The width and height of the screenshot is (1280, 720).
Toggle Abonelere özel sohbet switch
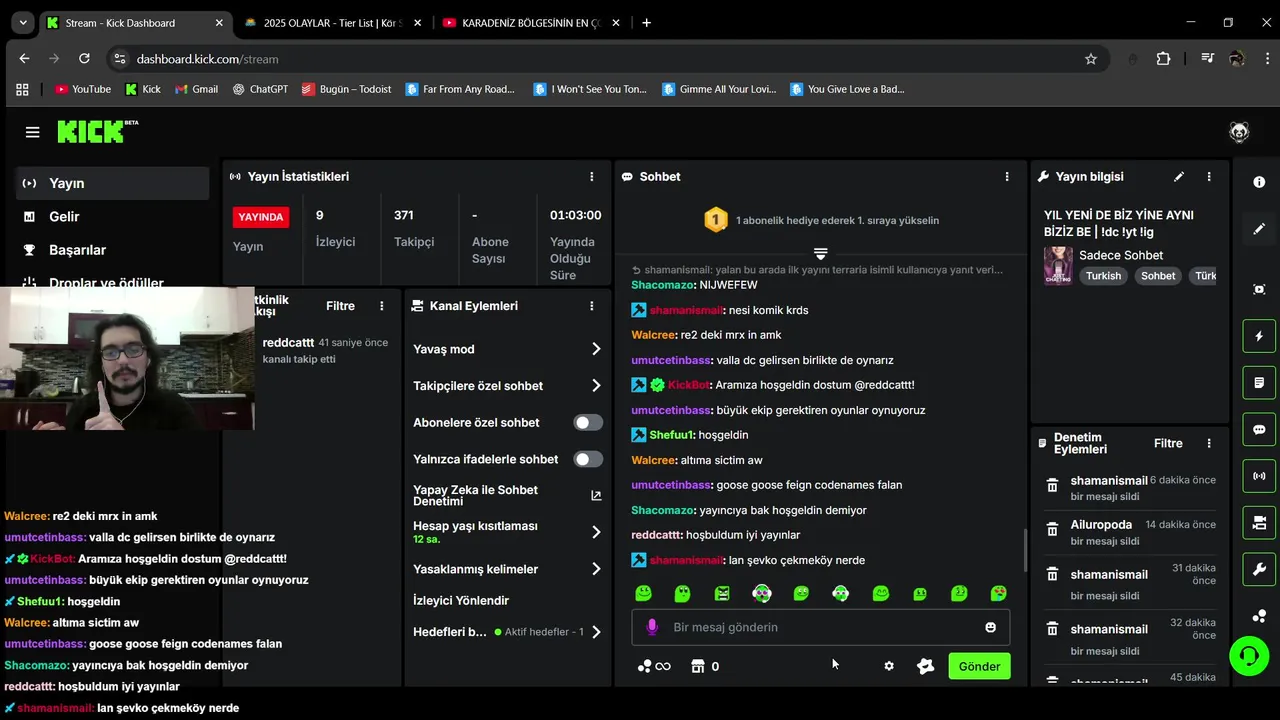588,423
